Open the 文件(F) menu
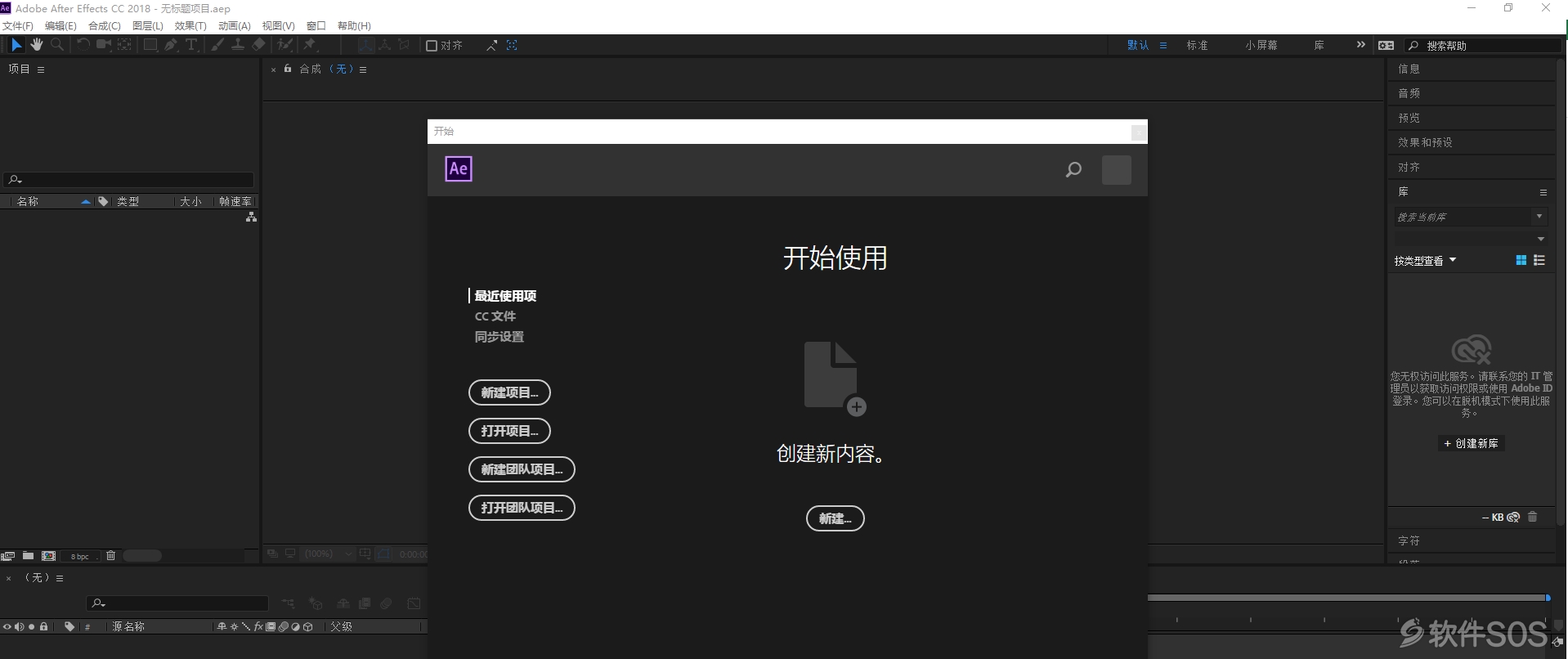Viewport: 1568px width, 659px height. coord(18,26)
